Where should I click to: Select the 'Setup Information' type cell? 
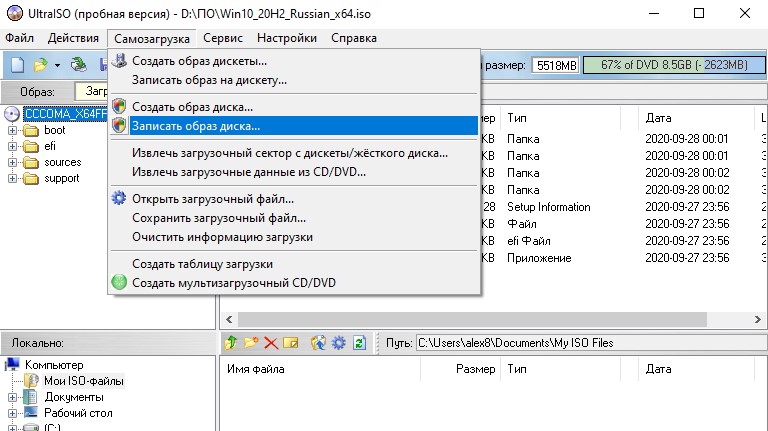(549, 207)
